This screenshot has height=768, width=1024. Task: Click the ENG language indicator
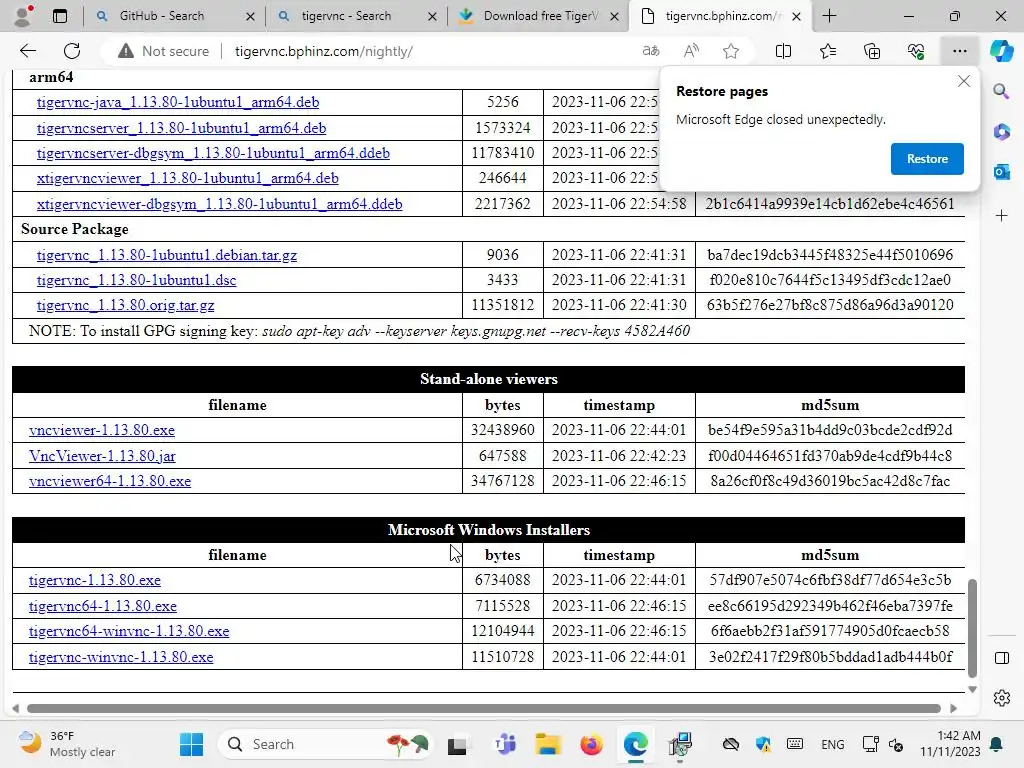pos(832,744)
